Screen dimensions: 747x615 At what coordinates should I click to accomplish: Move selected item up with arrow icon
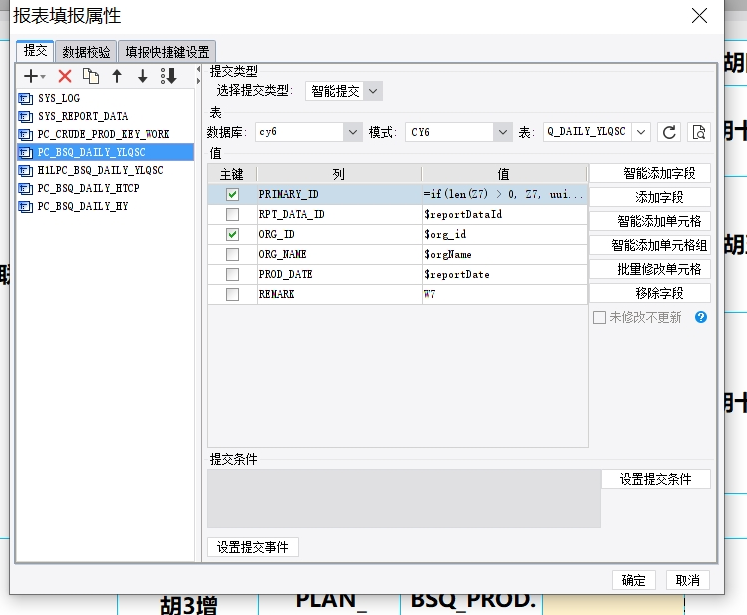point(117,76)
